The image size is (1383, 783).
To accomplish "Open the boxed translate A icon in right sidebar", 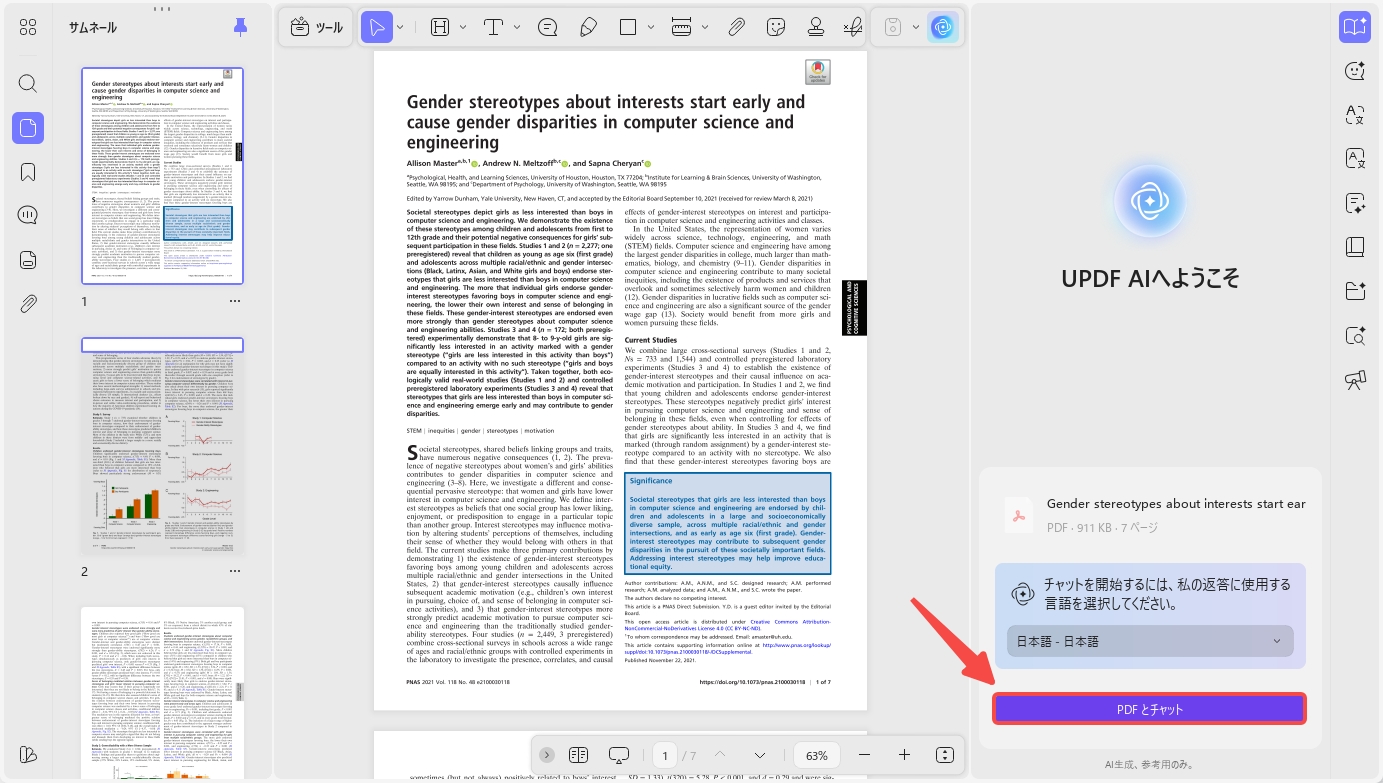I will coord(1355,159).
